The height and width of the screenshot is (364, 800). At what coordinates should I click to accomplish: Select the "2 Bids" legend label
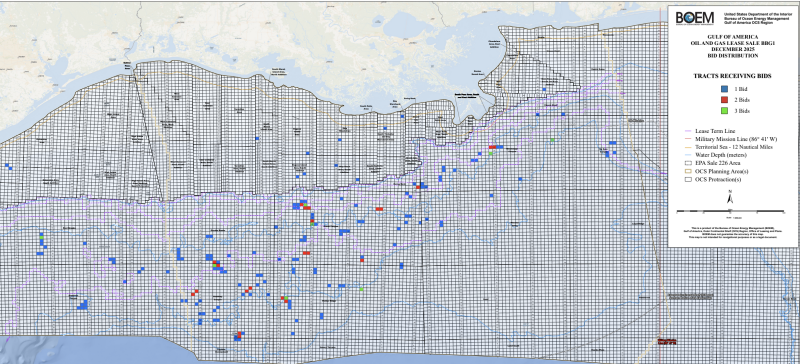point(742,100)
